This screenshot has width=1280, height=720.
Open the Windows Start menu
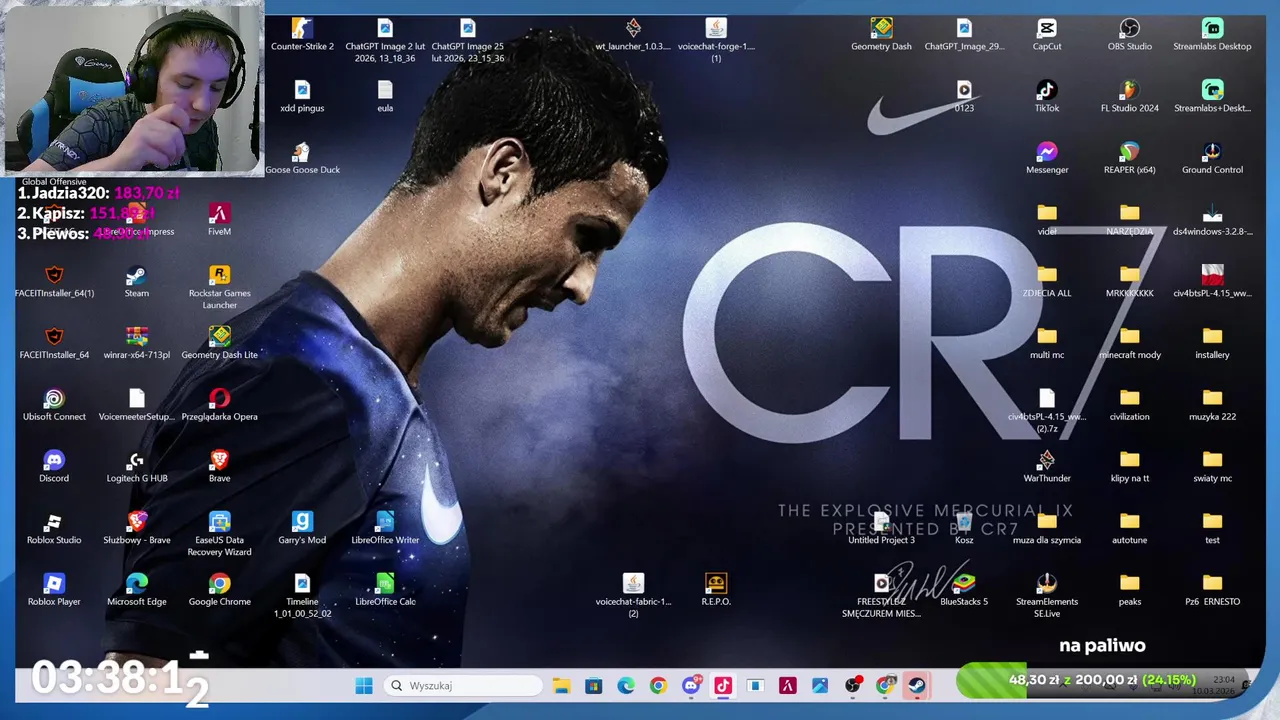click(364, 685)
